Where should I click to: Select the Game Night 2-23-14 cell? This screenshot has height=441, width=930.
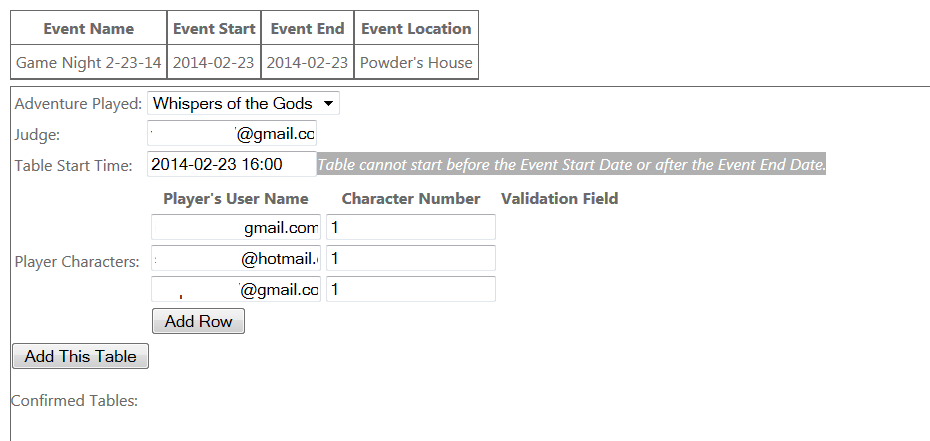(88, 62)
